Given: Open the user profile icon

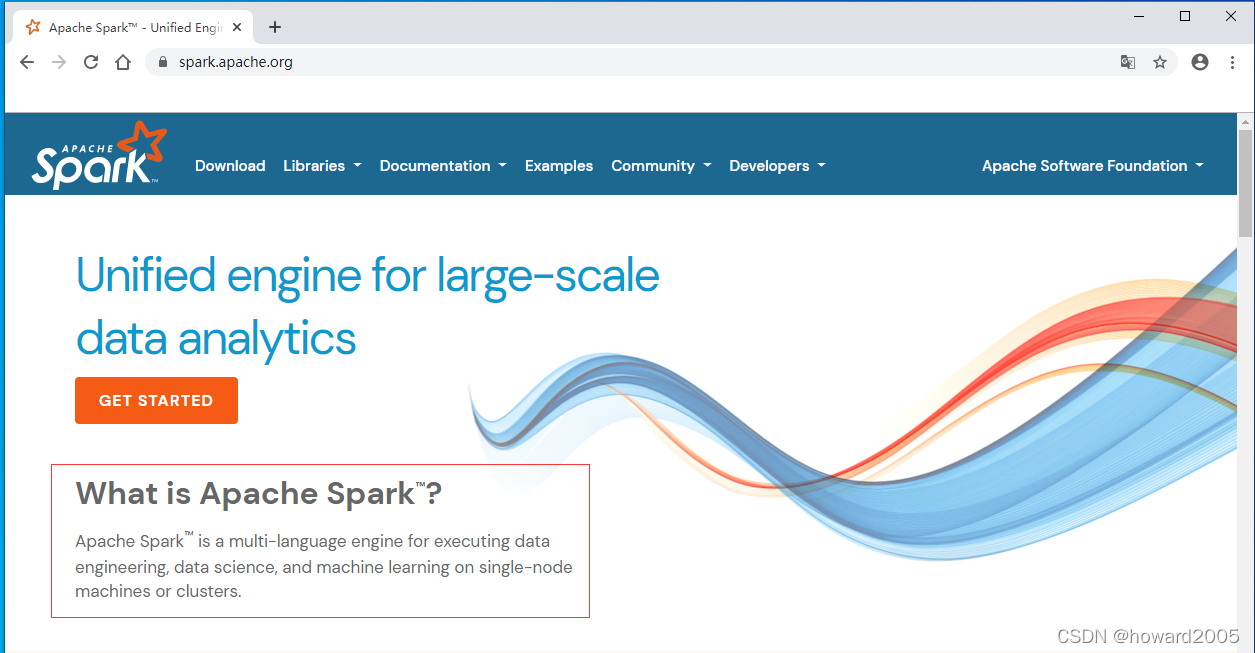Looking at the screenshot, I should [1200, 62].
